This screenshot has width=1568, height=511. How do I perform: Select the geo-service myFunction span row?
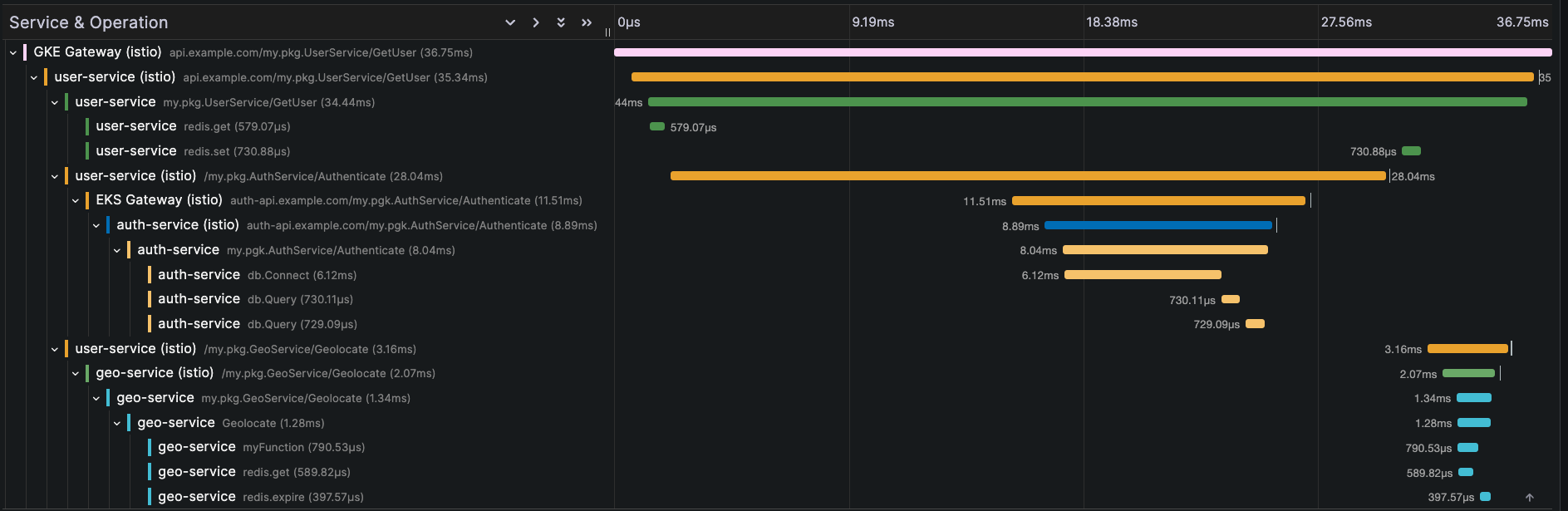(x=261, y=447)
